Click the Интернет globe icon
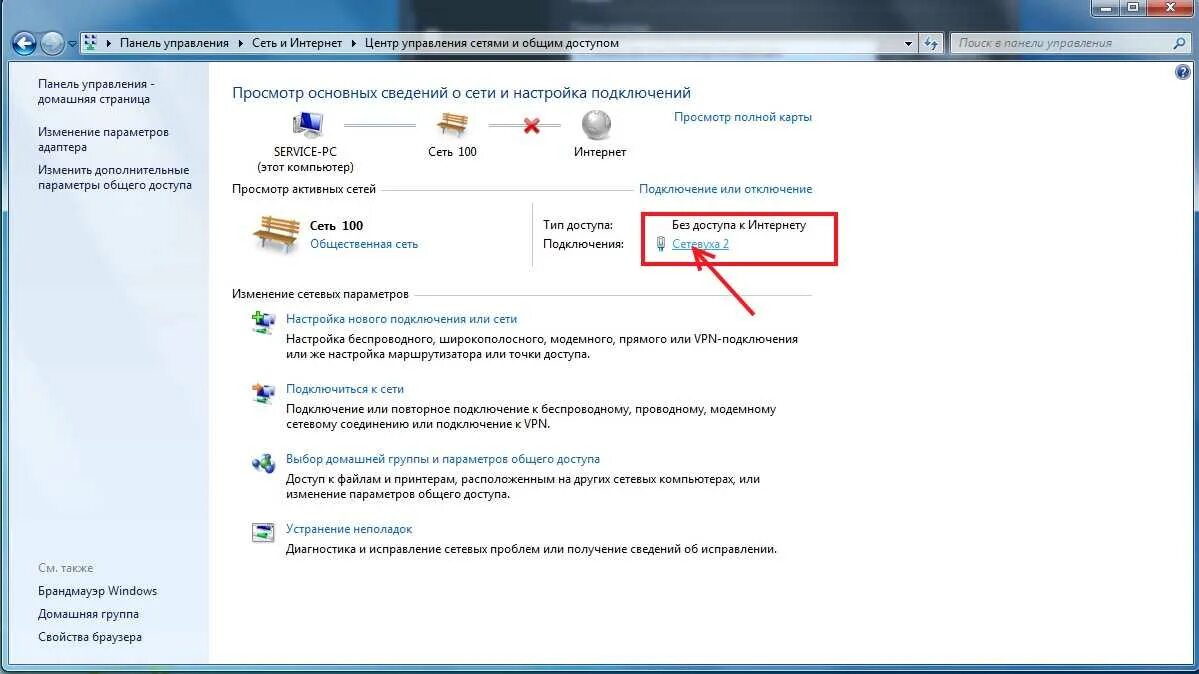1199x674 pixels. pyautogui.click(x=596, y=125)
